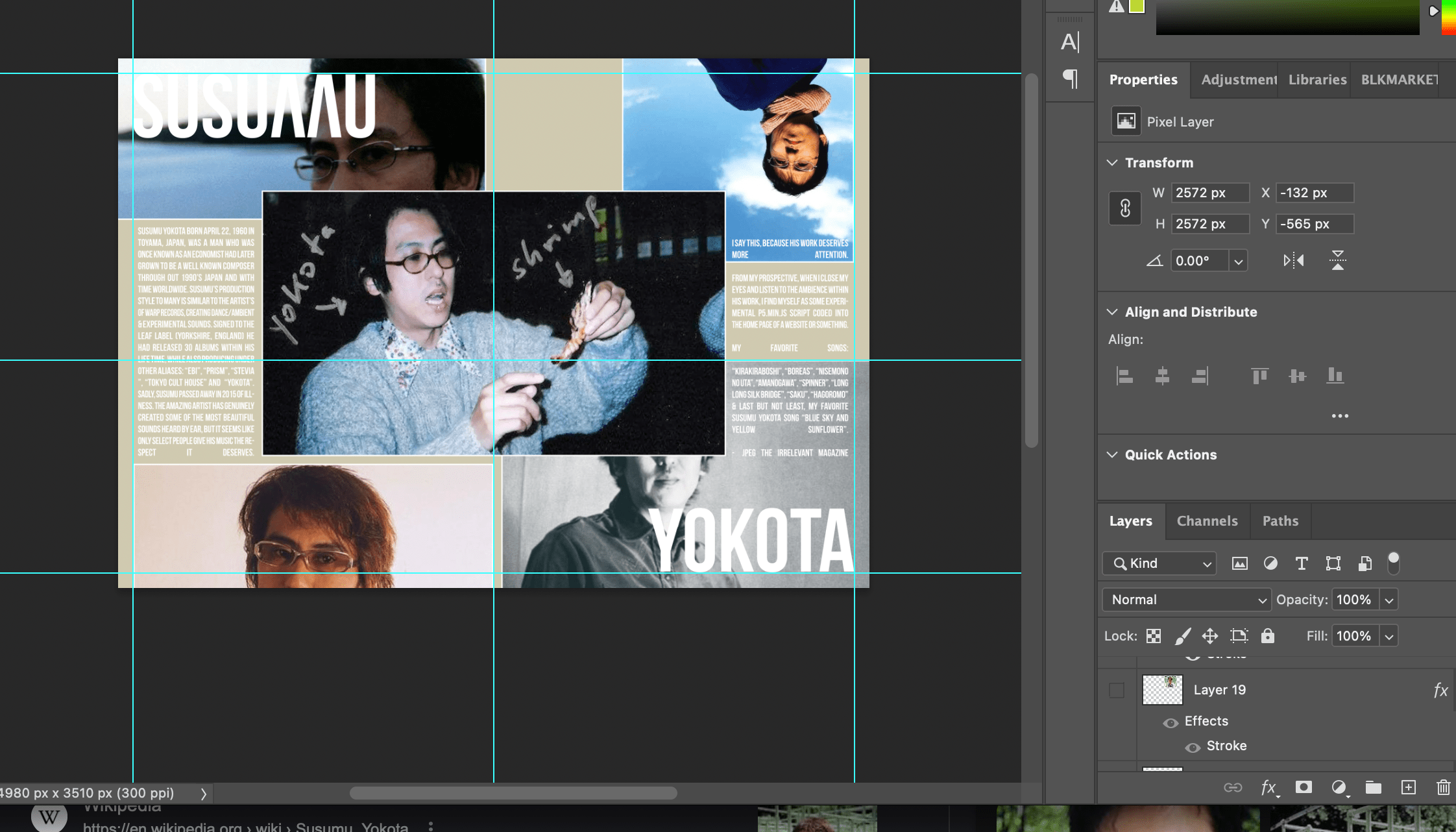Screen dimensions: 1456x832
Task: Click the Y position field
Action: (1315, 224)
